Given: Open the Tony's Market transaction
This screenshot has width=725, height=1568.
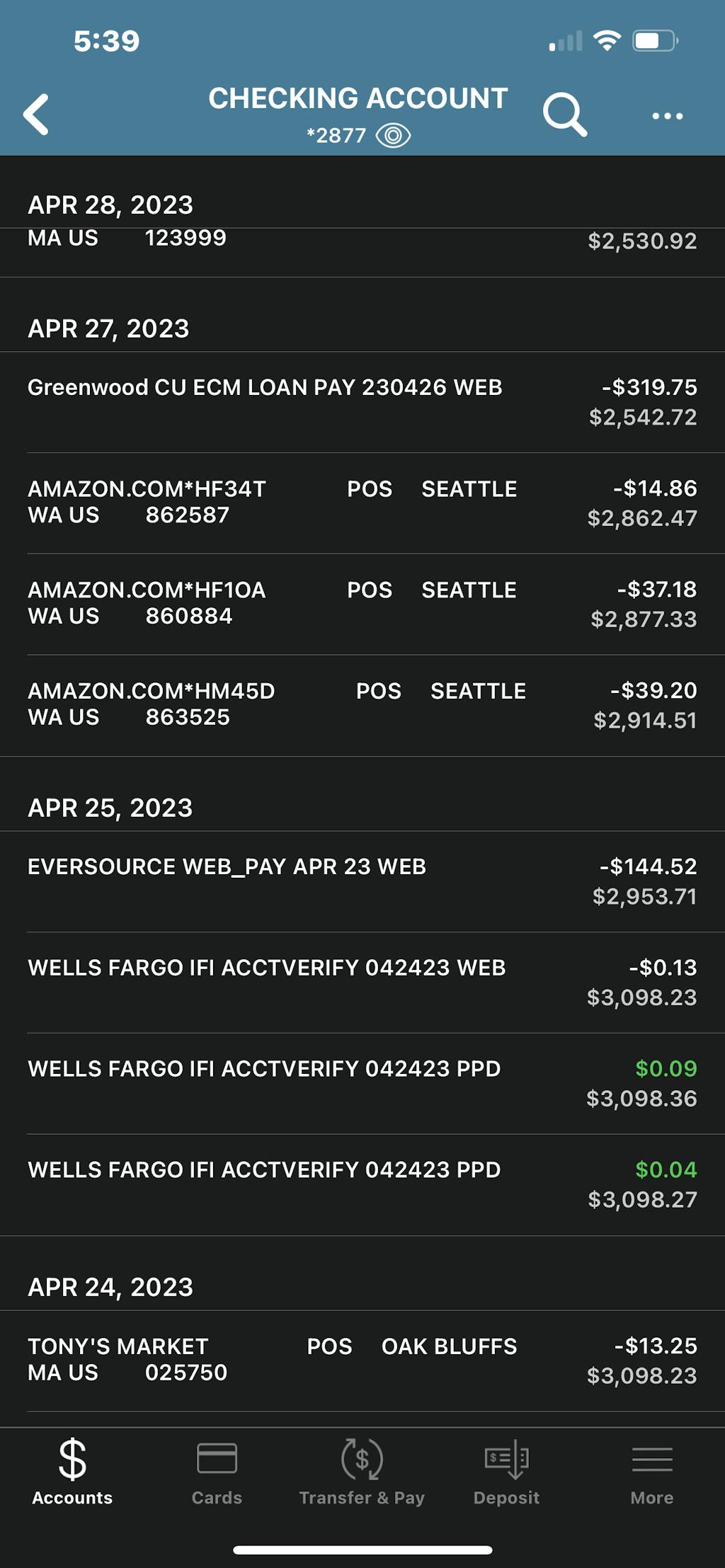Looking at the screenshot, I should (x=362, y=1360).
